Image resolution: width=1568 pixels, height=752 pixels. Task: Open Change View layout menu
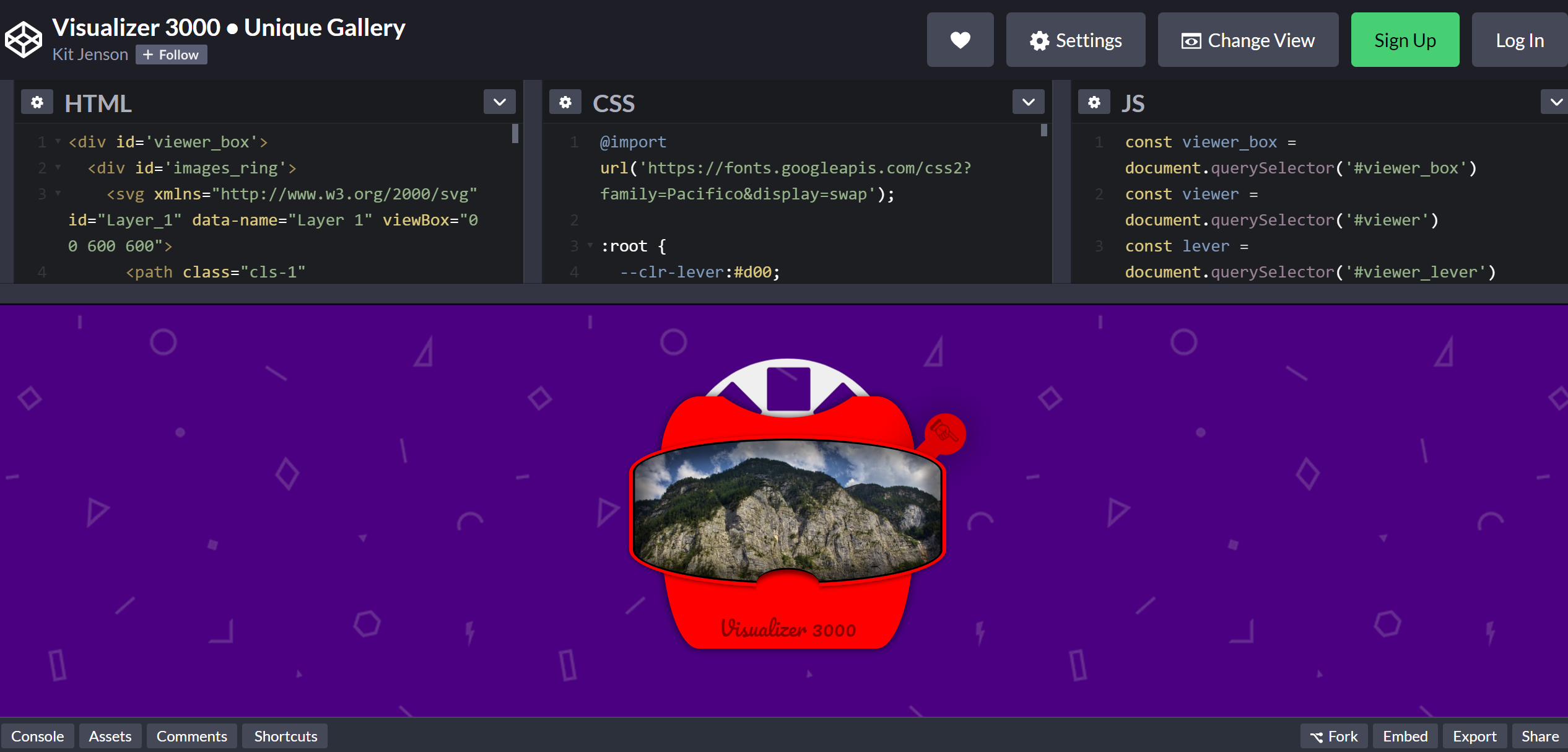1247,40
